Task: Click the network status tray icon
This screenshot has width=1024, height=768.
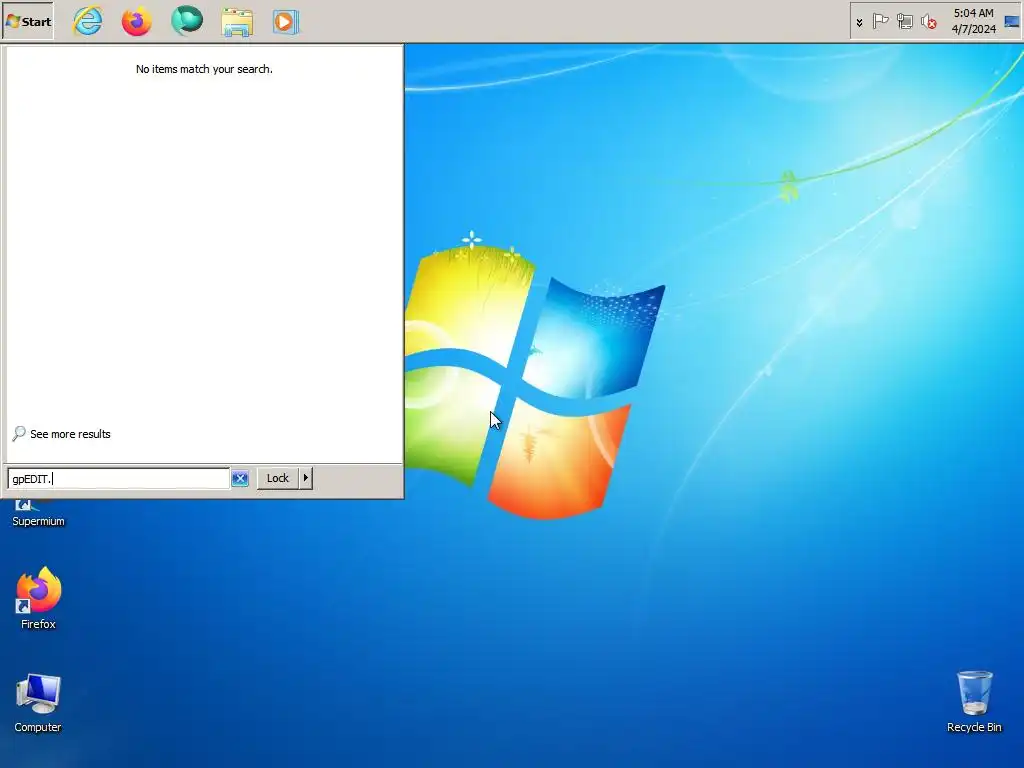Action: pyautogui.click(x=904, y=22)
